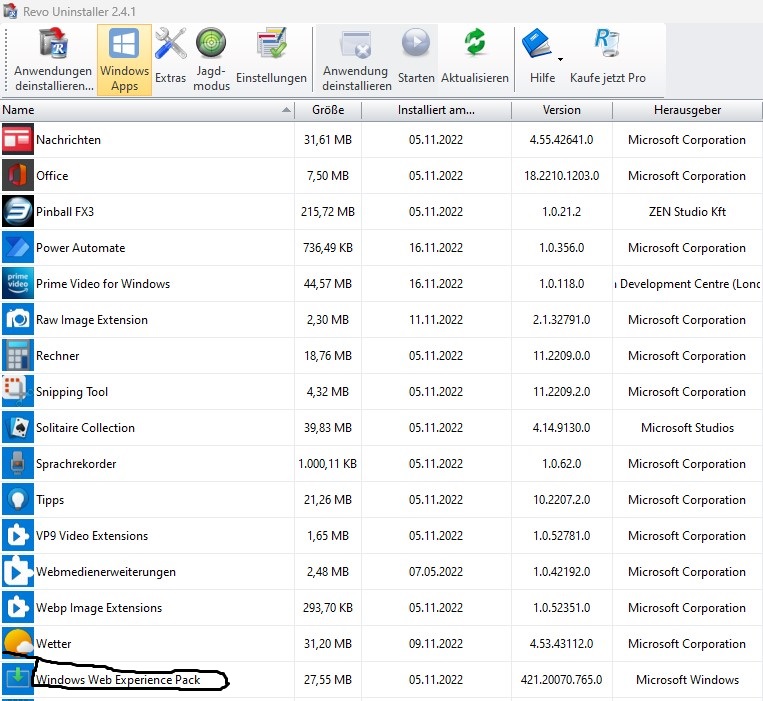This screenshot has height=701, width=763.
Task: Select the VP9 Video Extensions entry
Action: pyautogui.click(x=91, y=536)
